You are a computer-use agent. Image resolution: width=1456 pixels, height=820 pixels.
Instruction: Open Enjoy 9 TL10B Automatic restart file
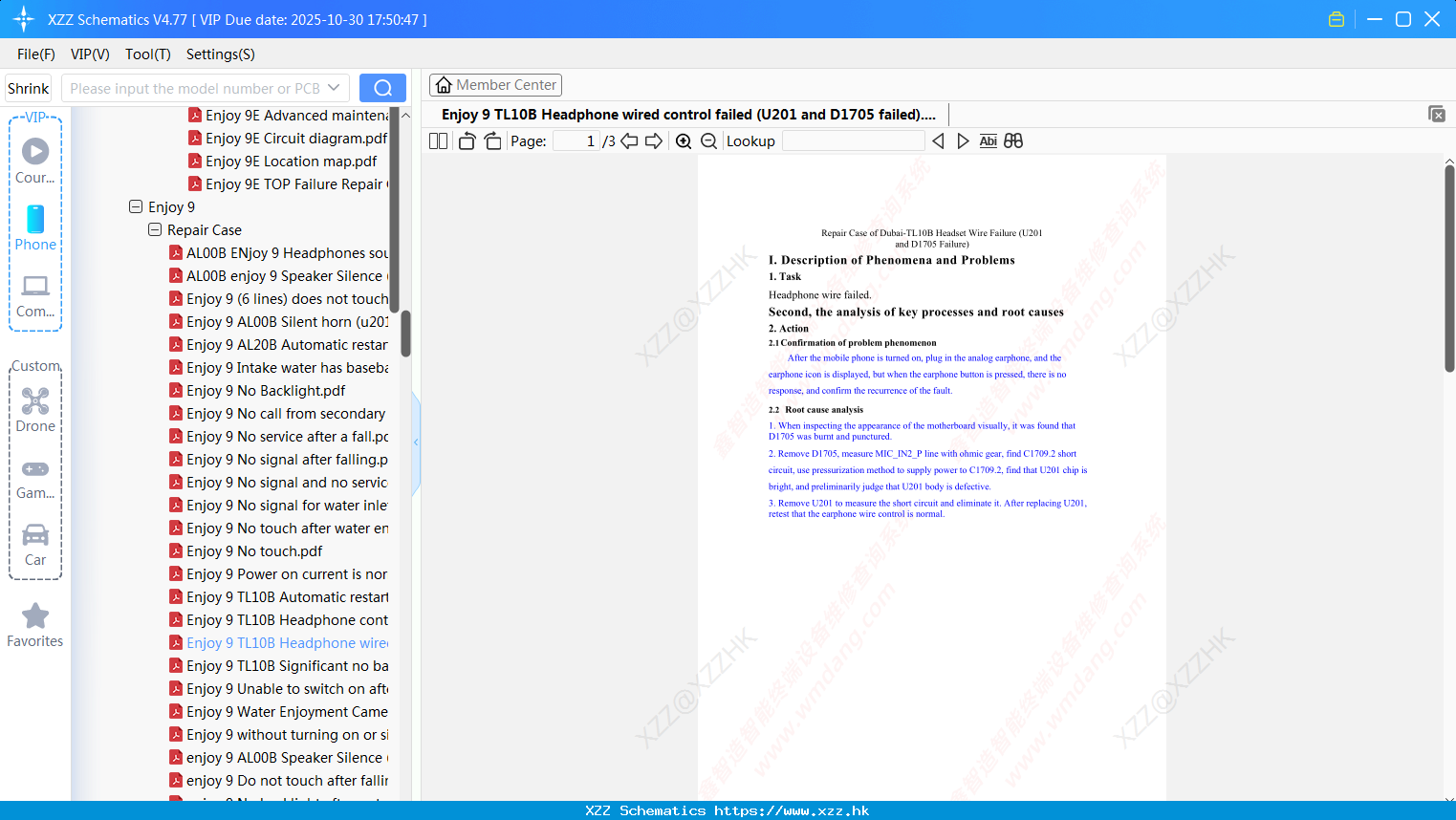278,596
